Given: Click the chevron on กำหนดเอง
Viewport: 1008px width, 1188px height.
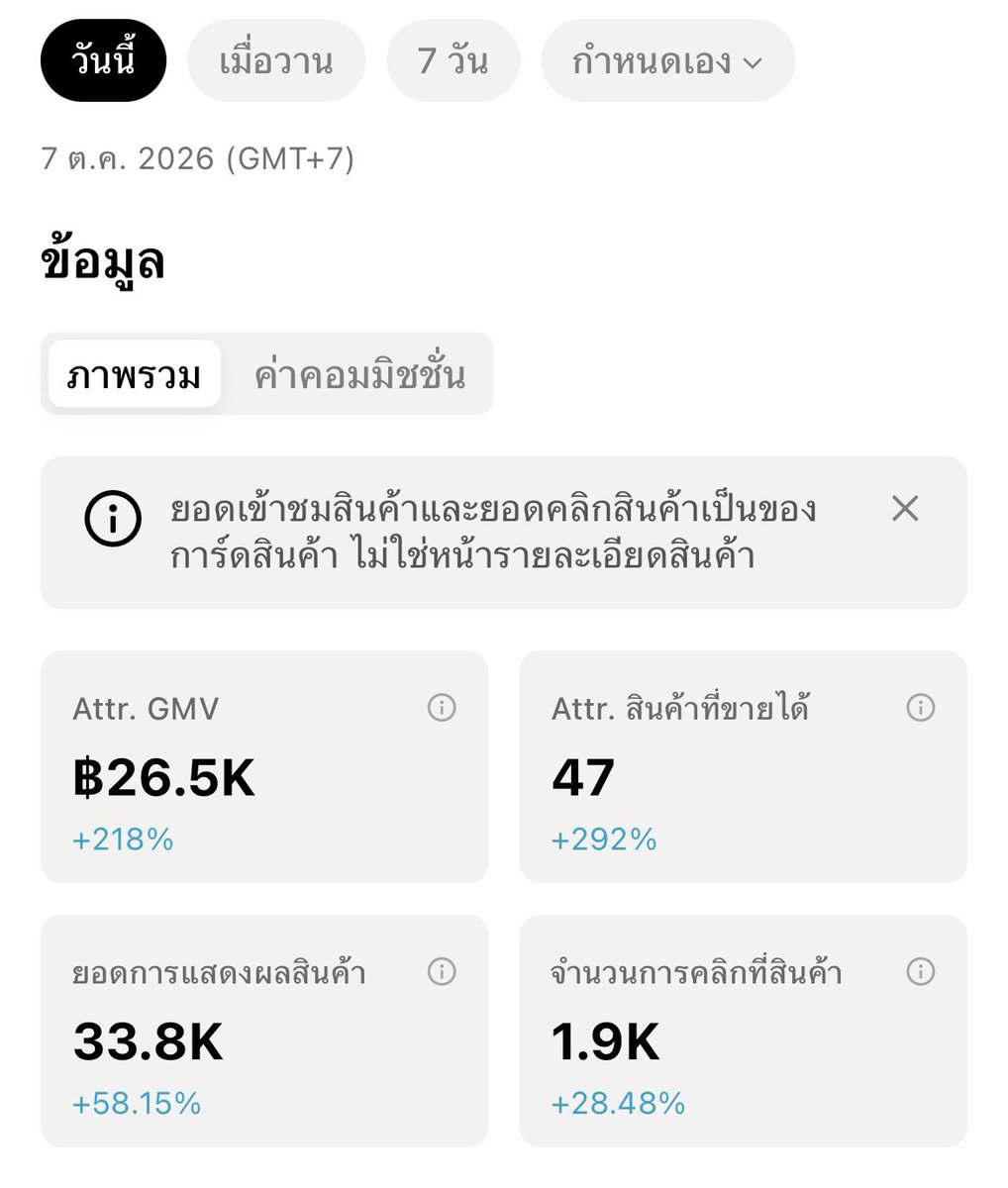Looking at the screenshot, I should coord(753,63).
